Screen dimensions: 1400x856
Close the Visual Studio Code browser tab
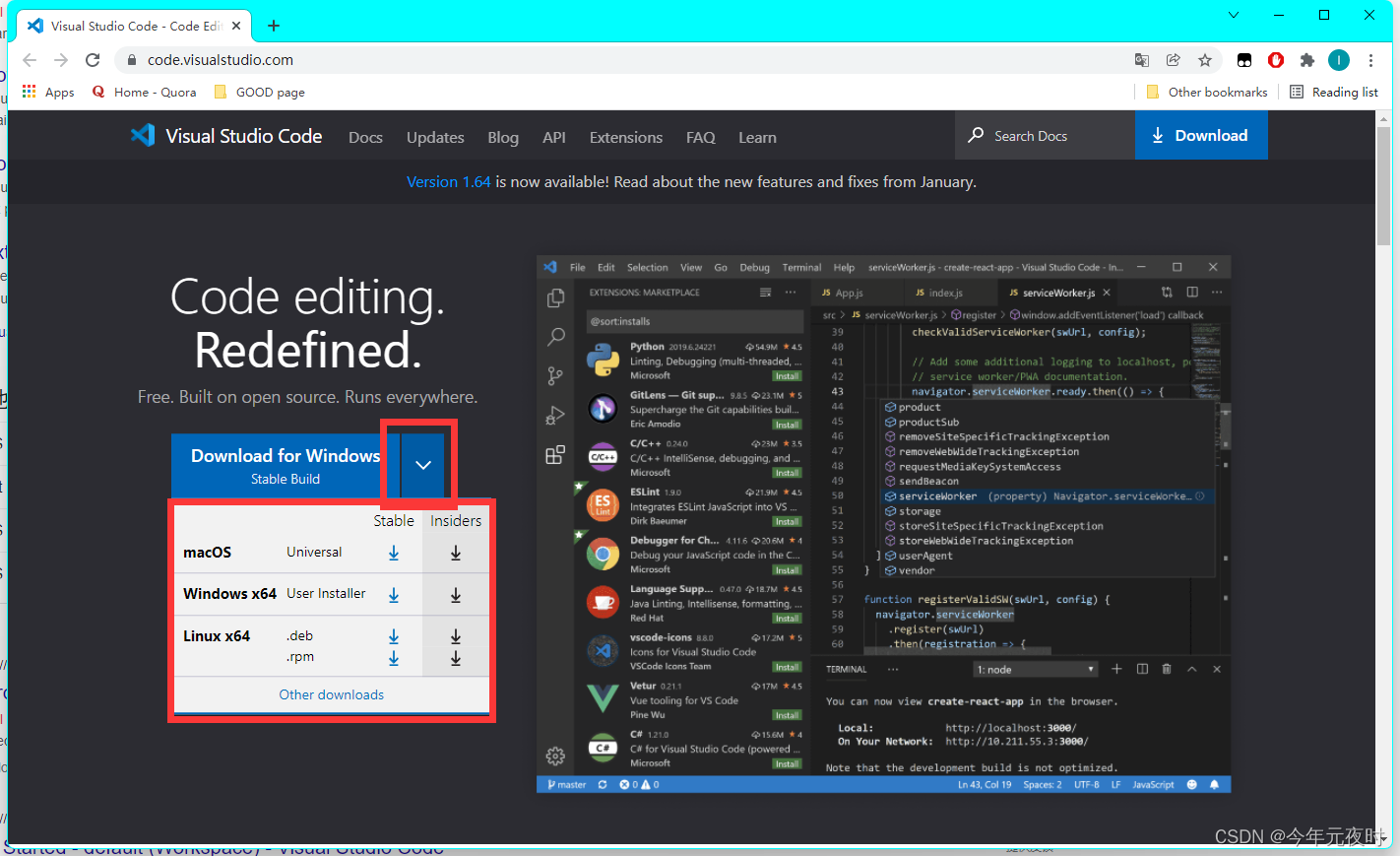pyautogui.click(x=237, y=26)
